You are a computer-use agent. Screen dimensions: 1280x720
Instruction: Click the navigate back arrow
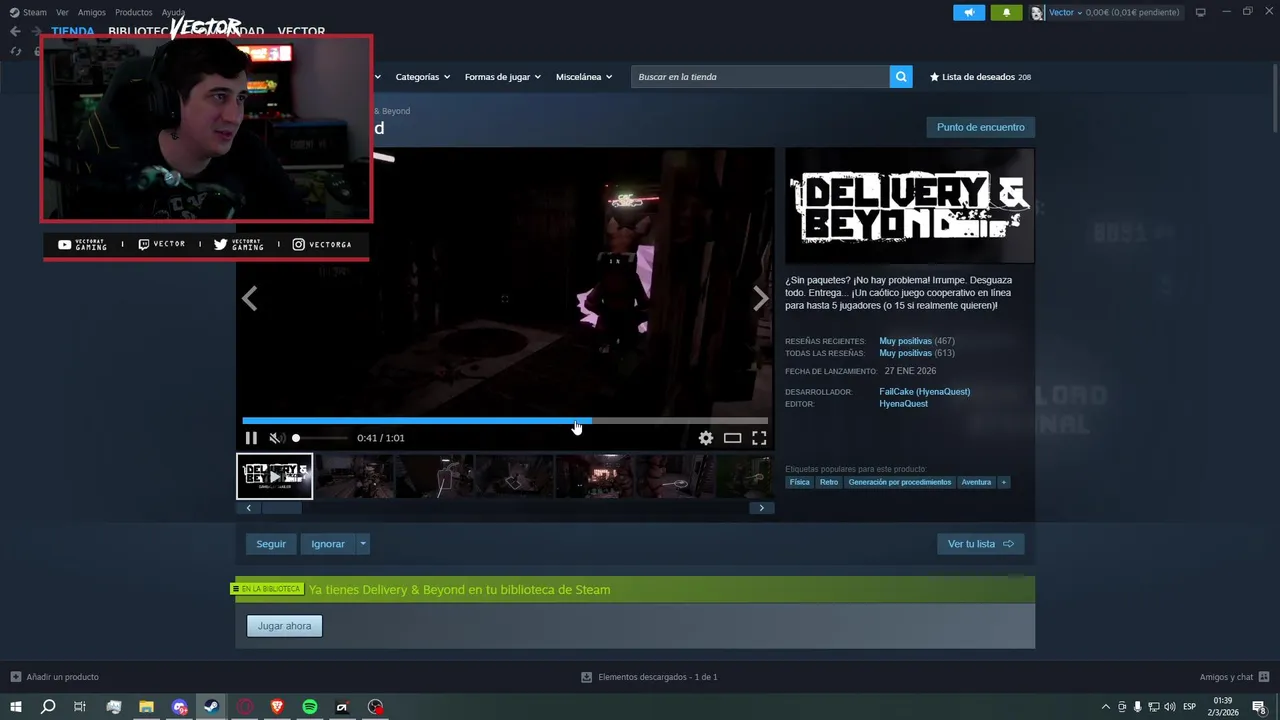tap(15, 31)
